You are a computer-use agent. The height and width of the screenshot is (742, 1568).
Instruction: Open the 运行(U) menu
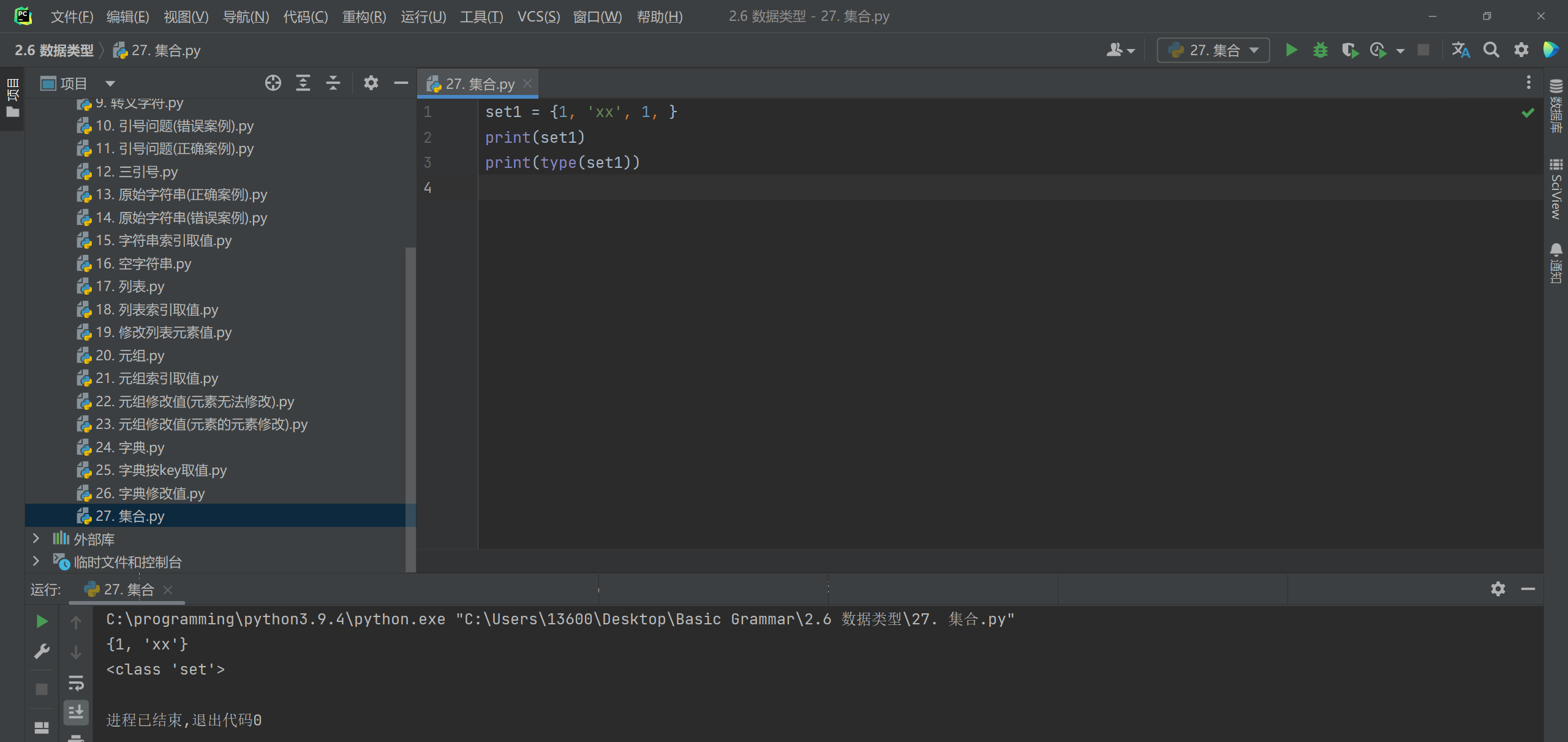point(423,17)
